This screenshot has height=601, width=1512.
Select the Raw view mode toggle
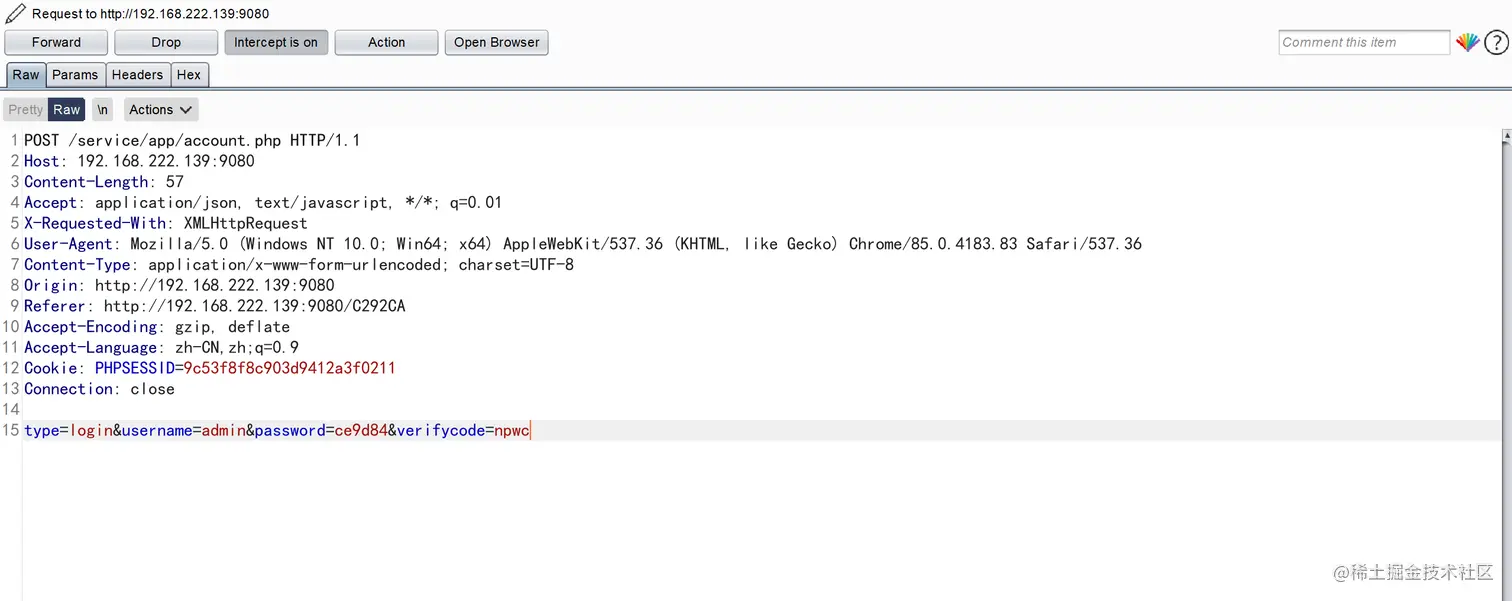click(x=67, y=110)
